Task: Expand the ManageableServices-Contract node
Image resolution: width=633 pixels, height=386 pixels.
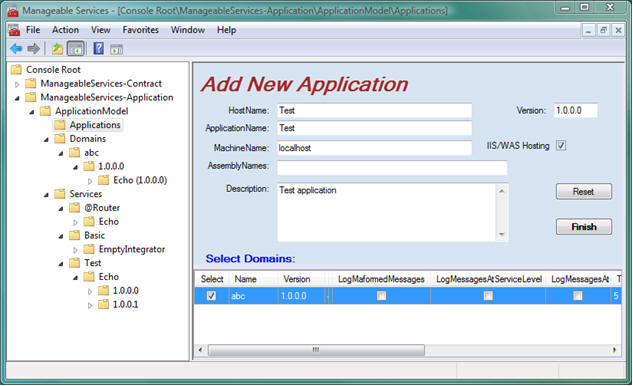Action: click(x=17, y=84)
